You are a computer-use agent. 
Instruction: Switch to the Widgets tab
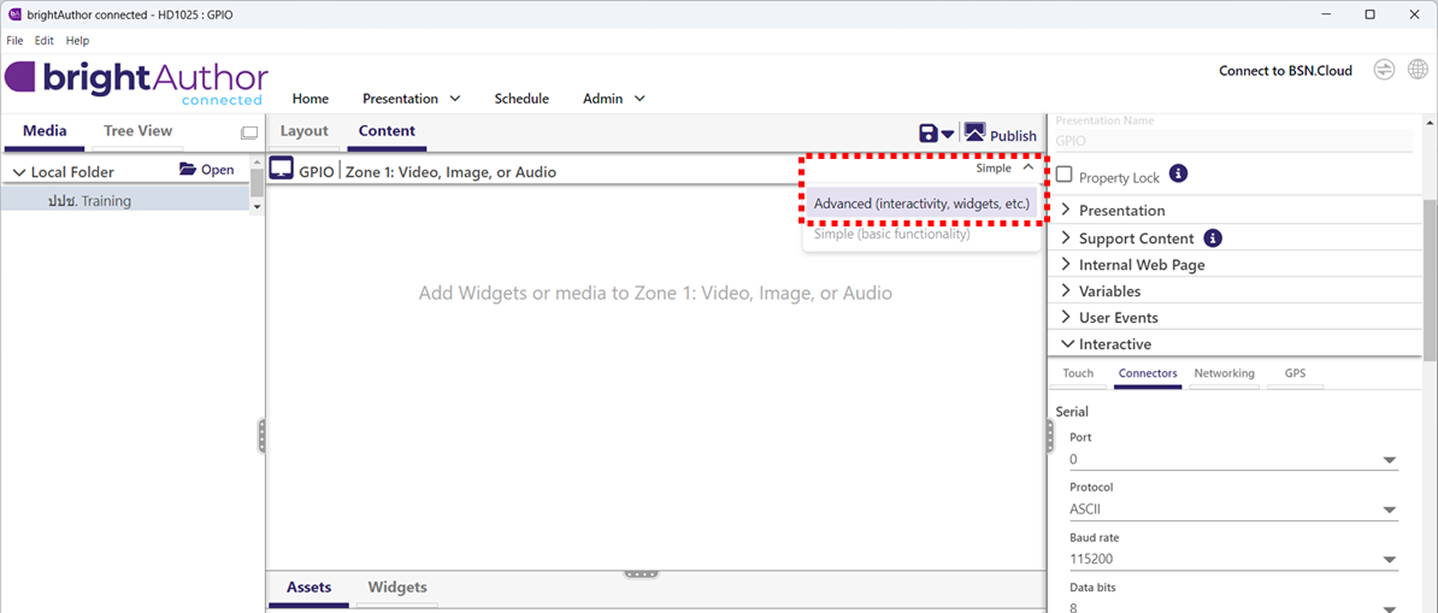tap(397, 587)
